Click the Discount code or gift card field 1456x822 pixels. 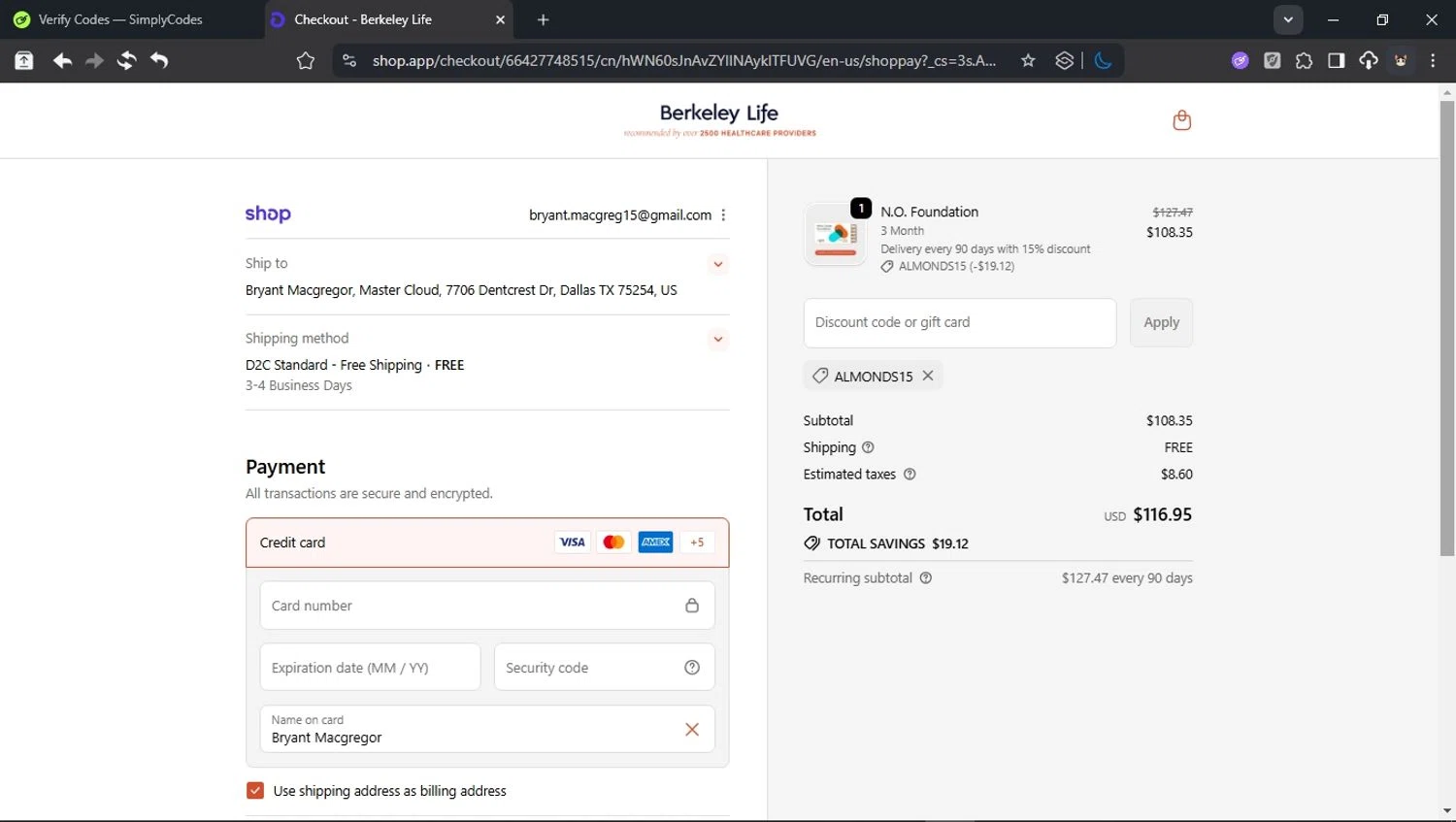click(960, 322)
